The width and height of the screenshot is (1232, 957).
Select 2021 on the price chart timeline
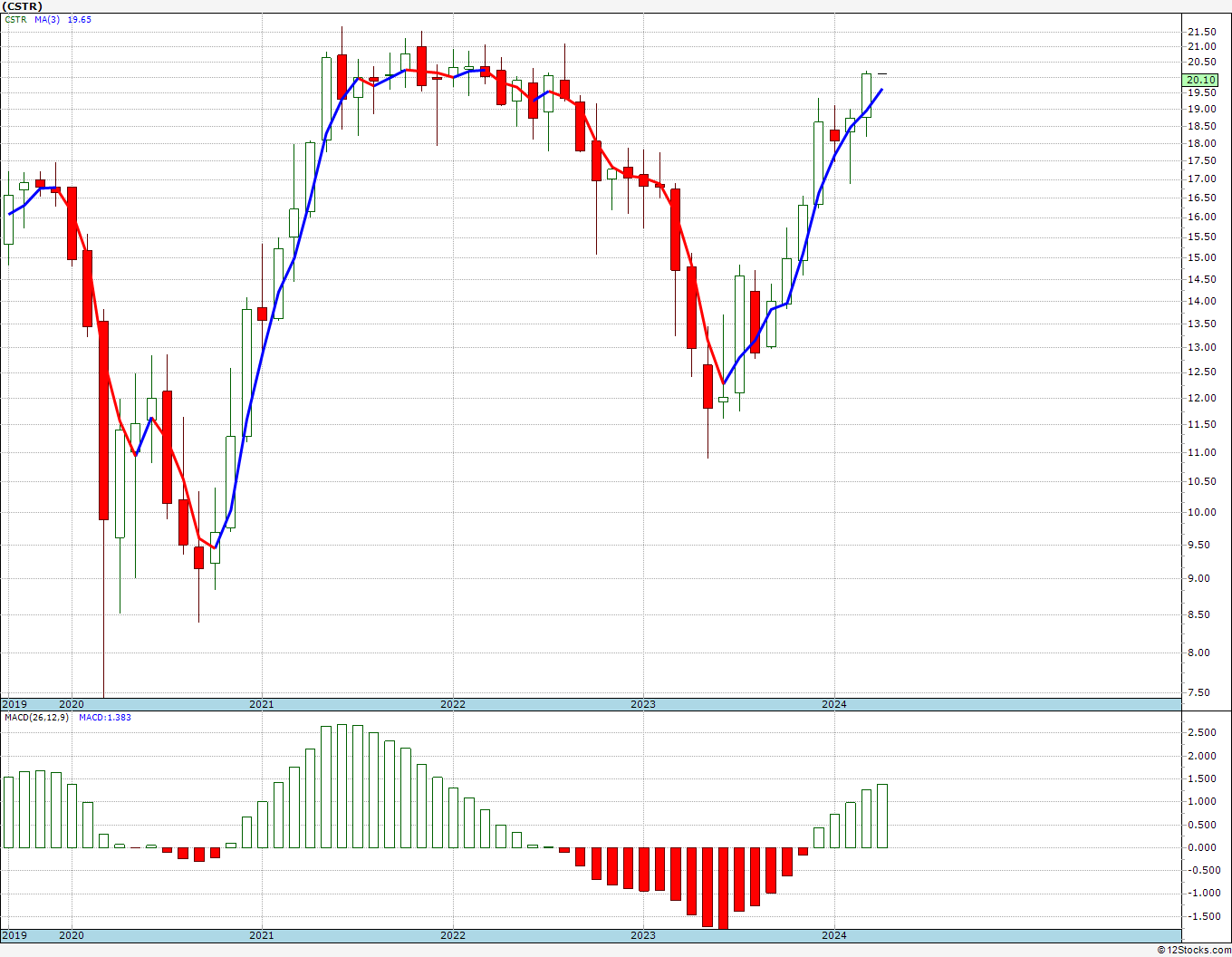point(261,704)
